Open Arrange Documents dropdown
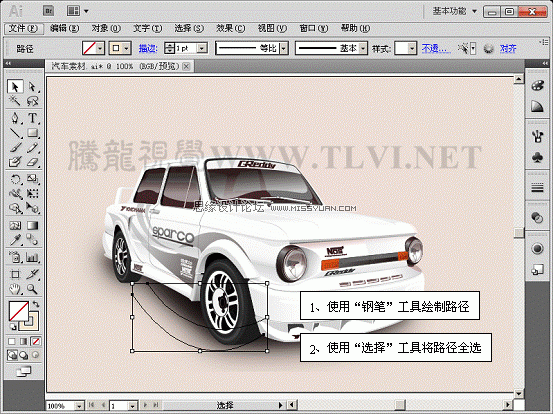 [78, 11]
